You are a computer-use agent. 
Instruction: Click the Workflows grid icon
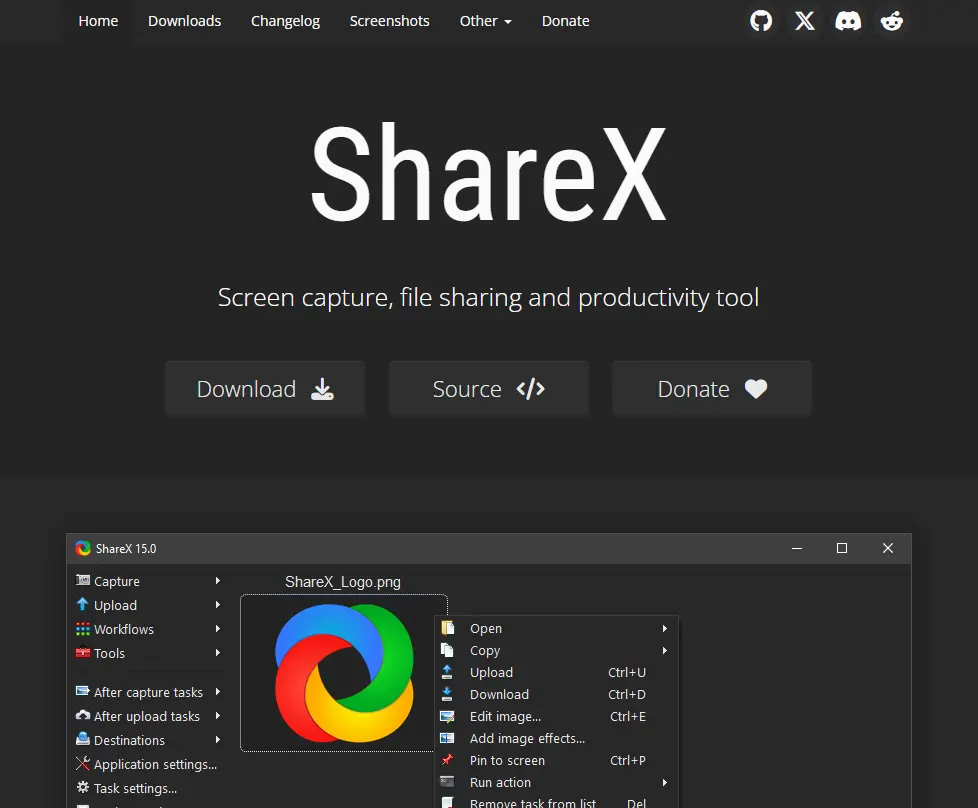point(82,629)
